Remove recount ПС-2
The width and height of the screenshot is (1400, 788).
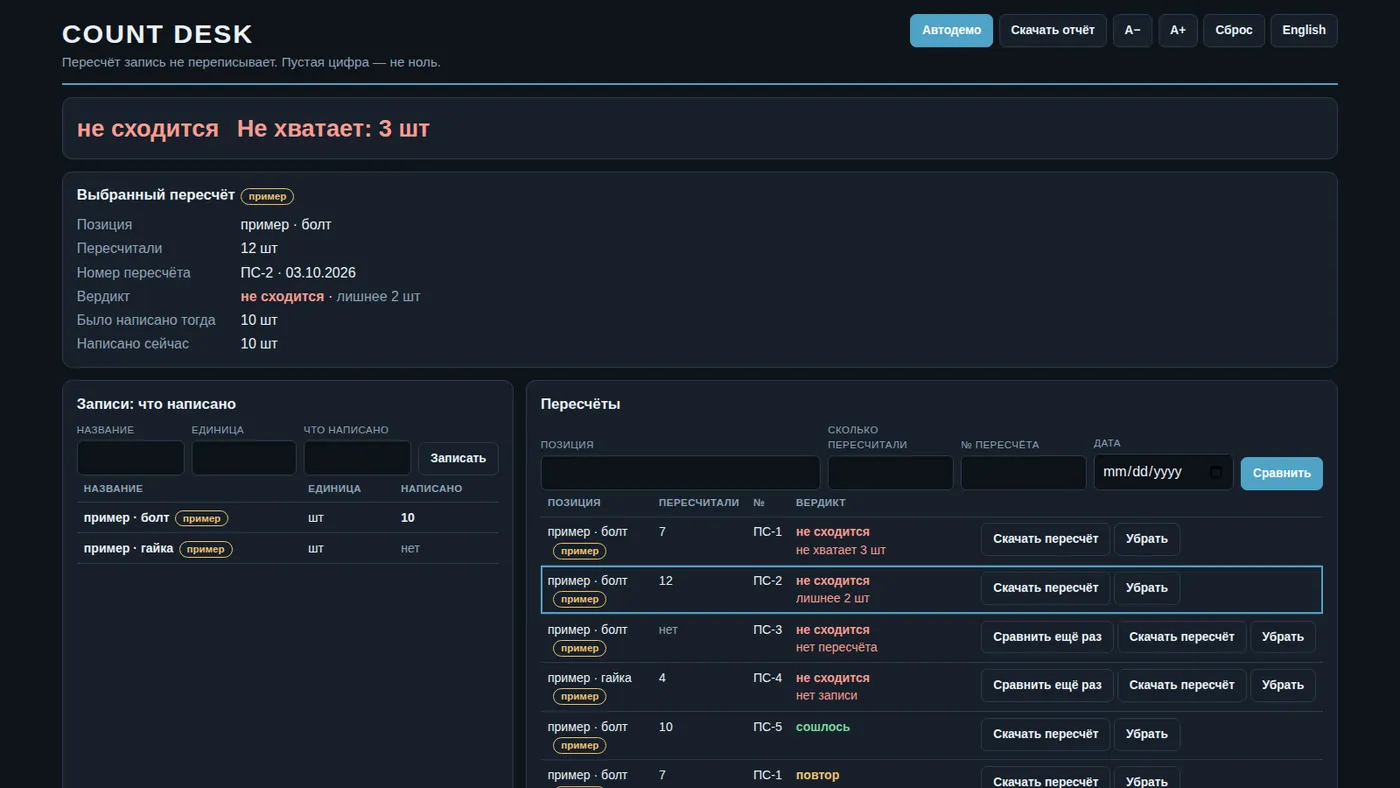click(1147, 588)
